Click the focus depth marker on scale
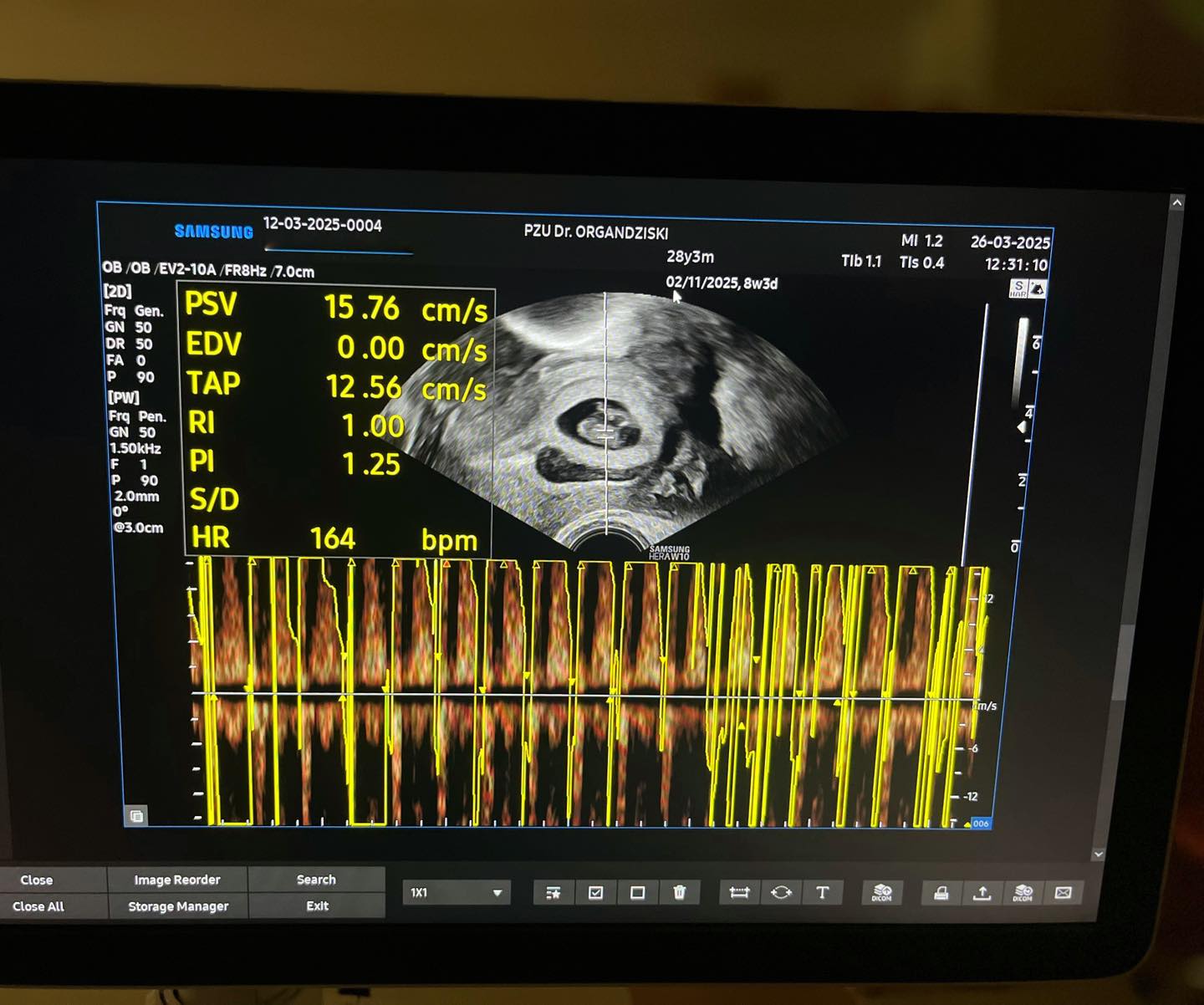This screenshot has height=1005, width=1204. (x=1021, y=427)
